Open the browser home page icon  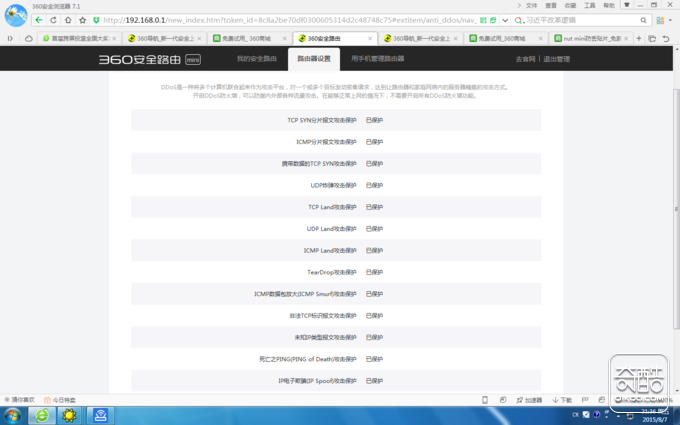coord(68,20)
